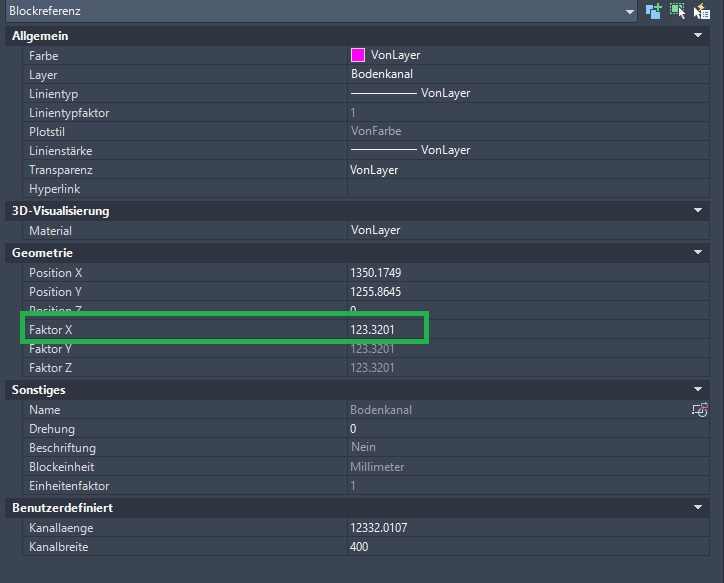Click the Transparenz VonLayer field
The height and width of the screenshot is (583, 724).
click(x=528, y=169)
